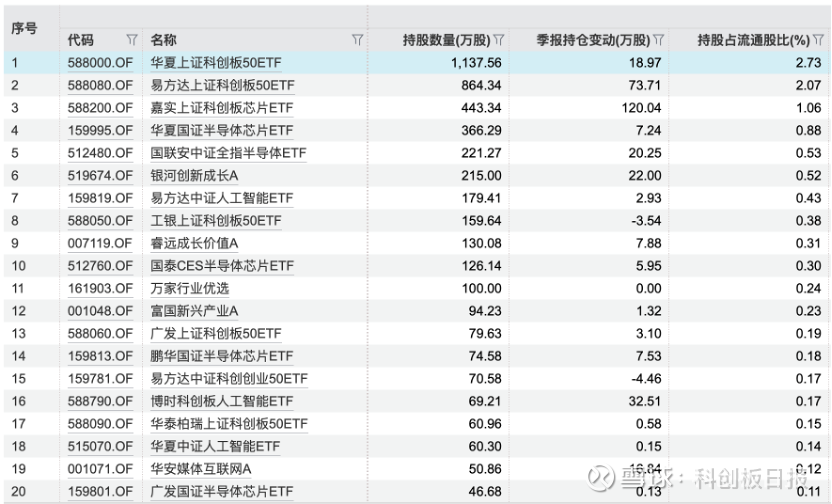Select holding value 1,137.56 cell
The height and width of the screenshot is (504, 832).
[476, 63]
